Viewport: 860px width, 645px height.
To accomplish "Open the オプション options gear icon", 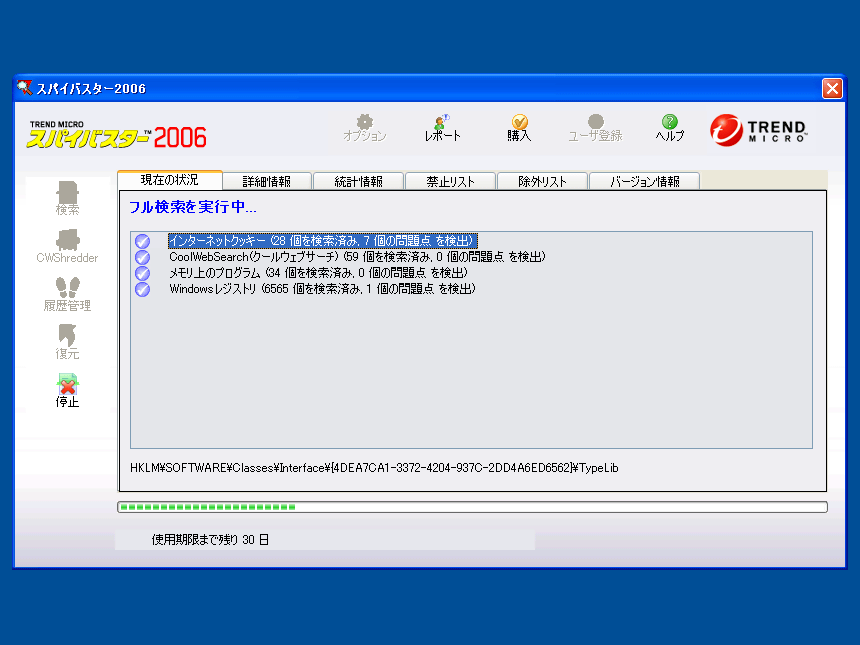I will click(x=365, y=128).
